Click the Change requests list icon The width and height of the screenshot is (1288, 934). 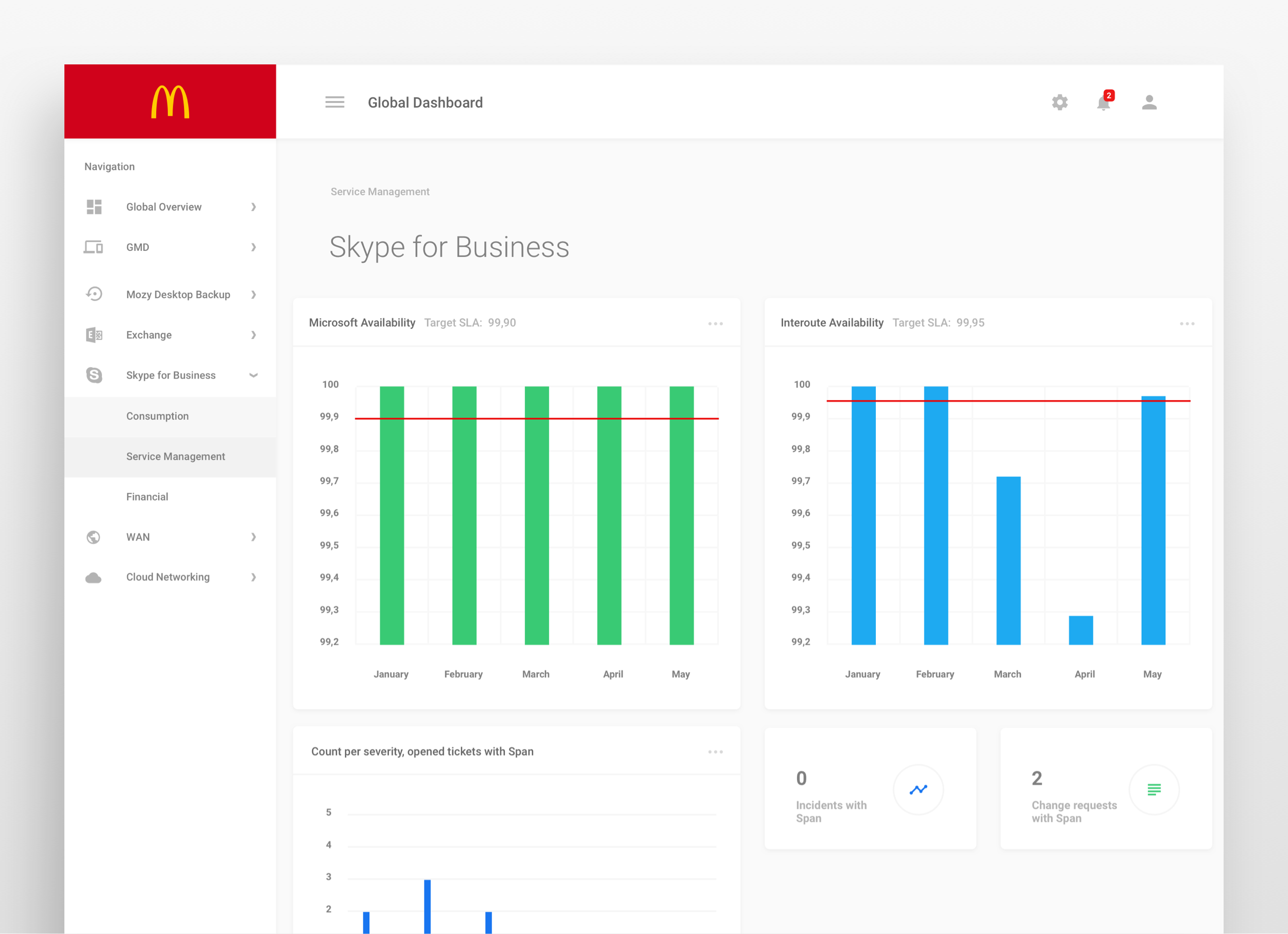click(x=1154, y=789)
